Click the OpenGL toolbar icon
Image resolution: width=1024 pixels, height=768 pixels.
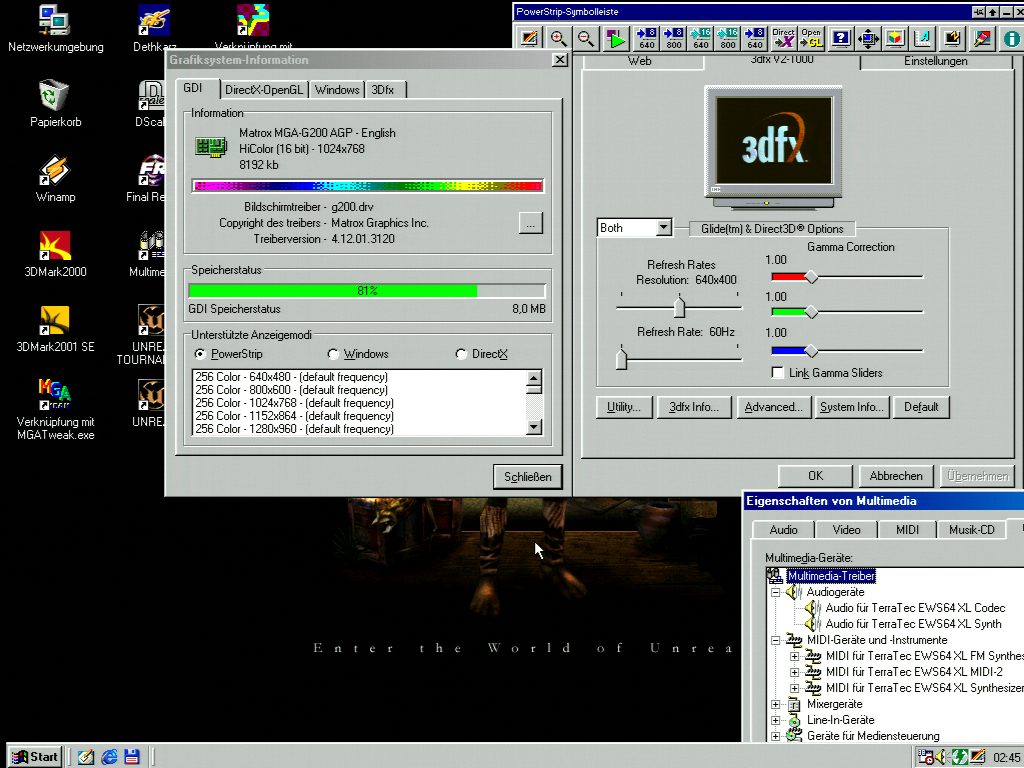point(811,39)
